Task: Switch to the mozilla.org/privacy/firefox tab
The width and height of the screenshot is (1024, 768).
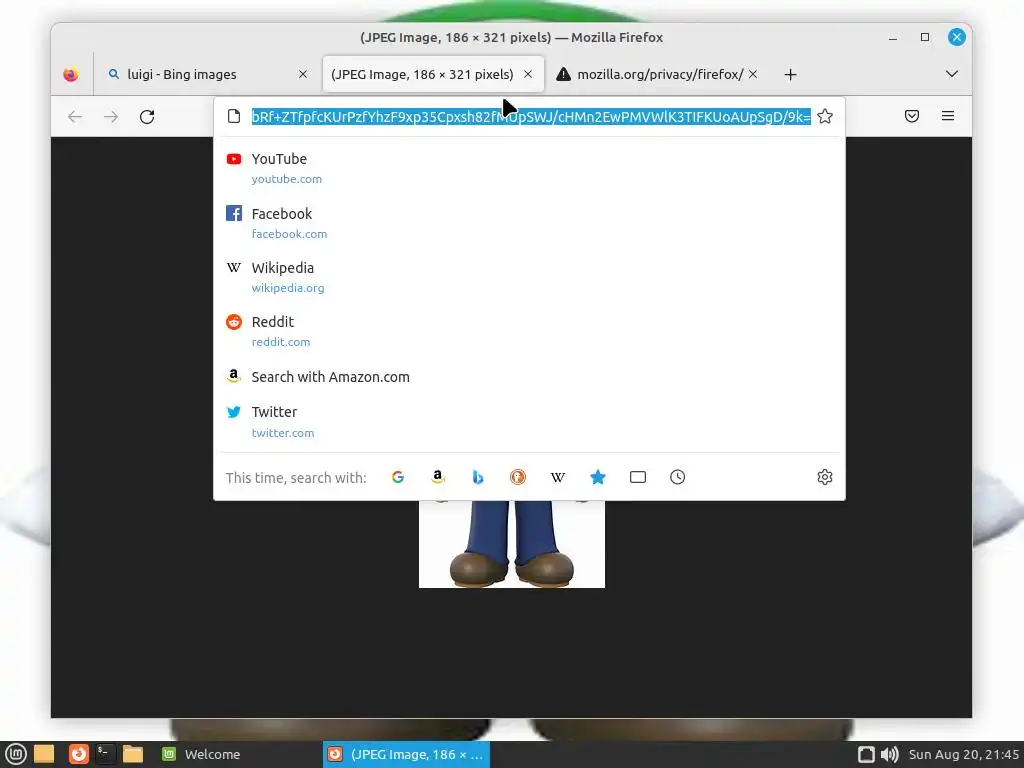Action: (658, 74)
